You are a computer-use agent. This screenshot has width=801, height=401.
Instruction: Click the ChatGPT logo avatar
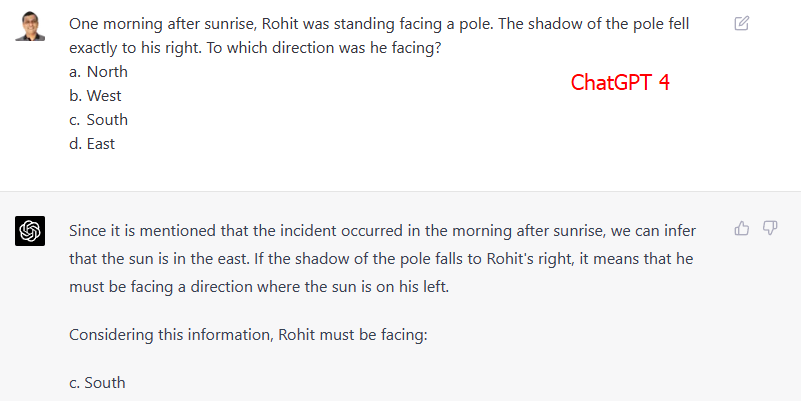tap(30, 231)
